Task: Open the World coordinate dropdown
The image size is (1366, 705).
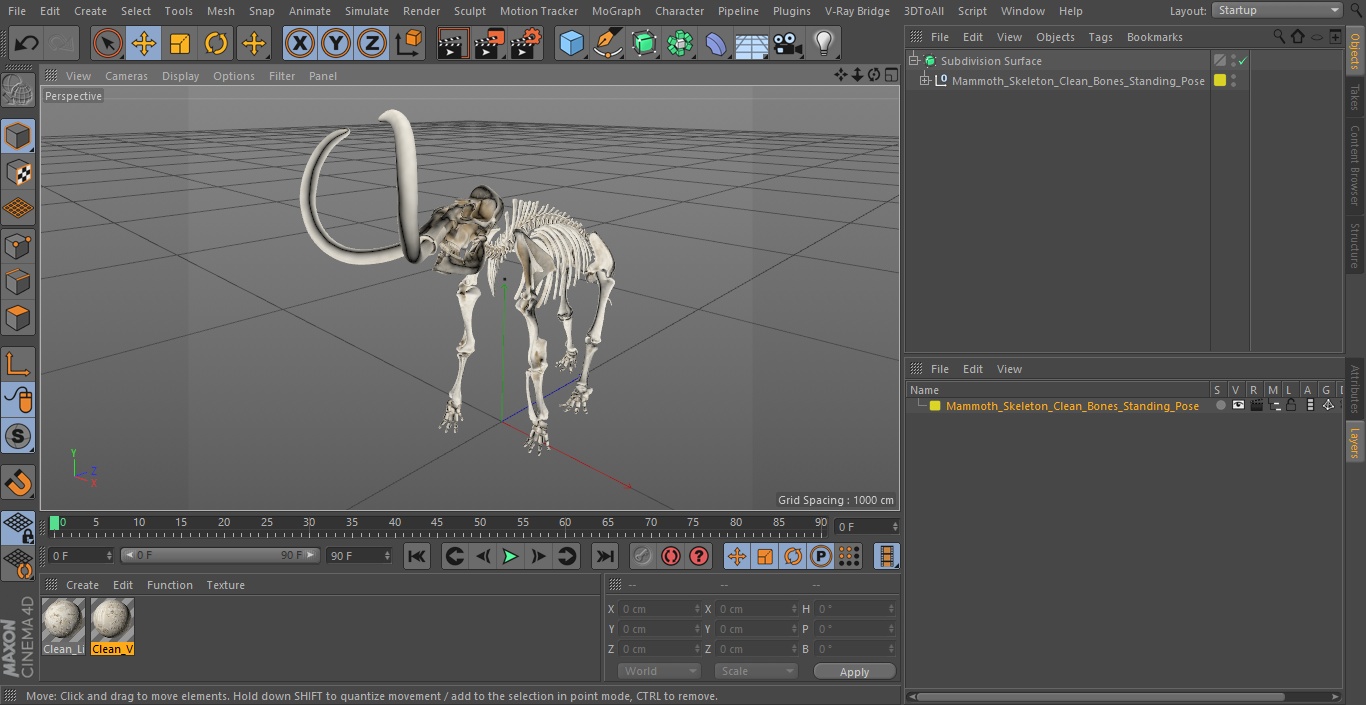Action: click(658, 671)
